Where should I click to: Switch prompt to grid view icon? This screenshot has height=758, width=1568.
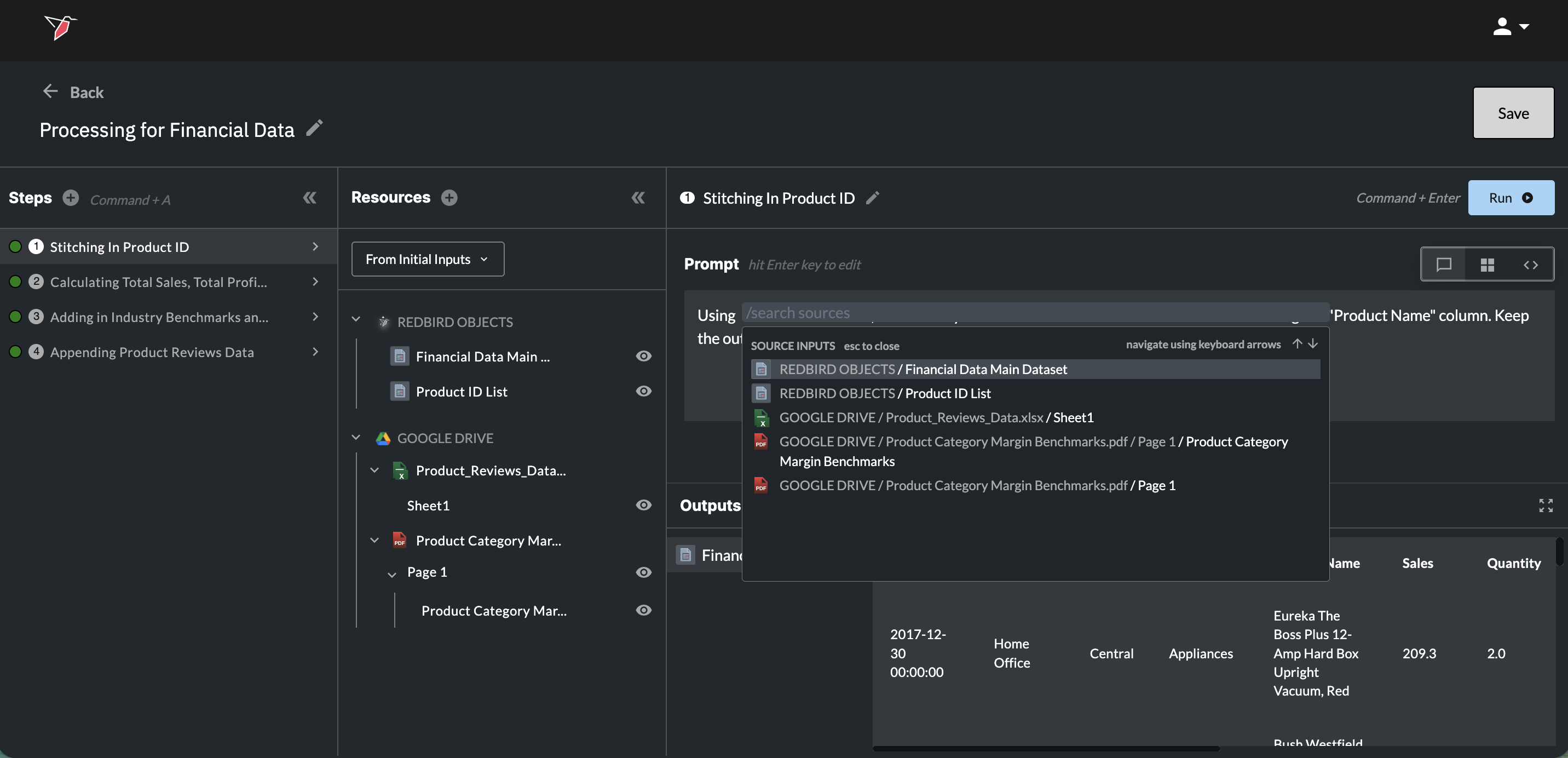pyautogui.click(x=1487, y=265)
